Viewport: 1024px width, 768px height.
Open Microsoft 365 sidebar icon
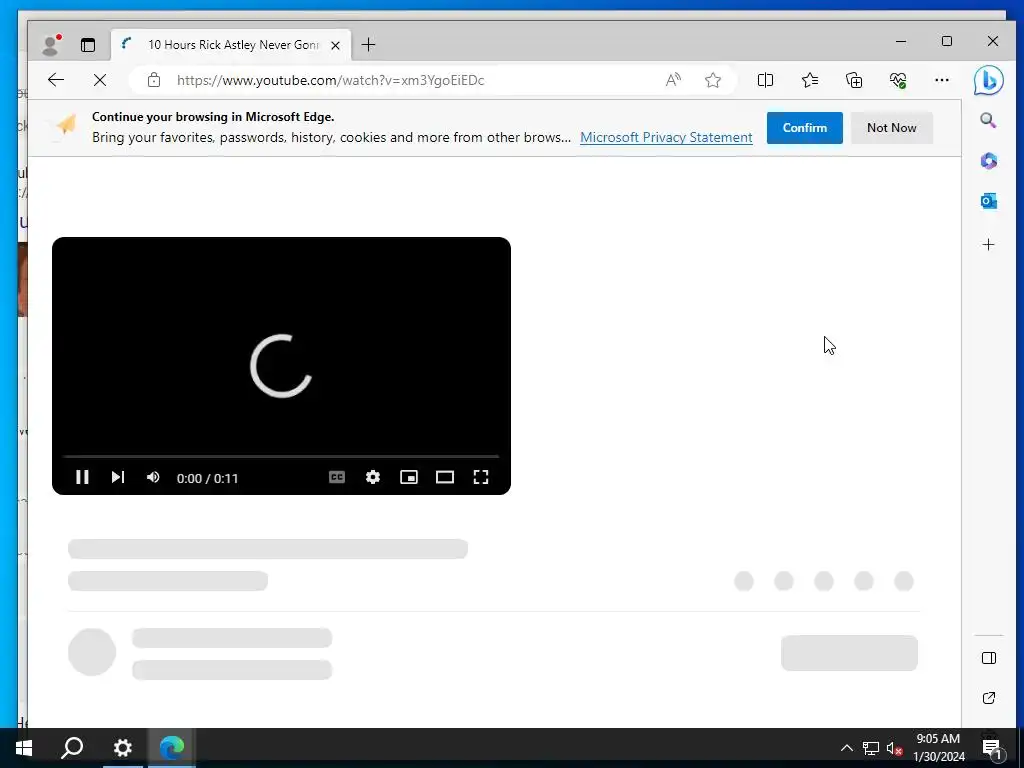[989, 161]
